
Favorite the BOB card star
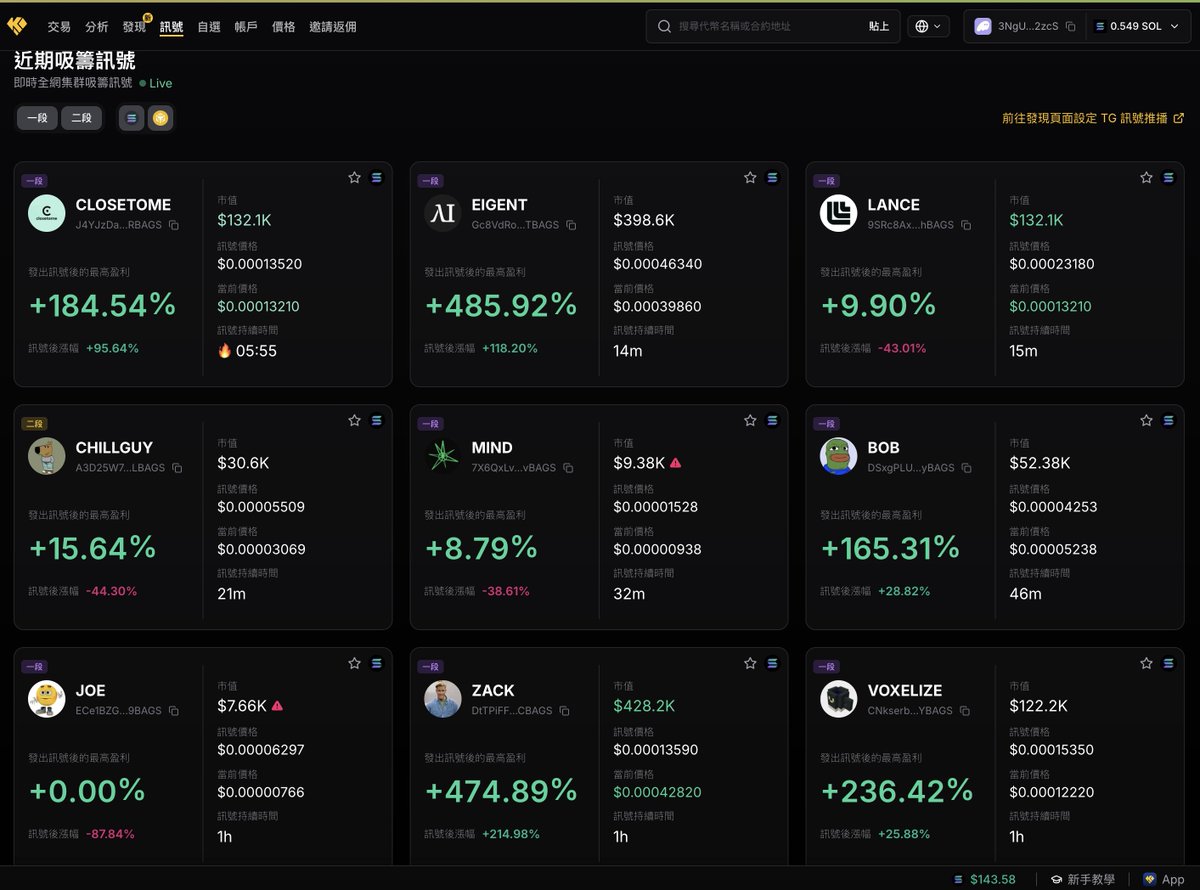[x=1146, y=421]
